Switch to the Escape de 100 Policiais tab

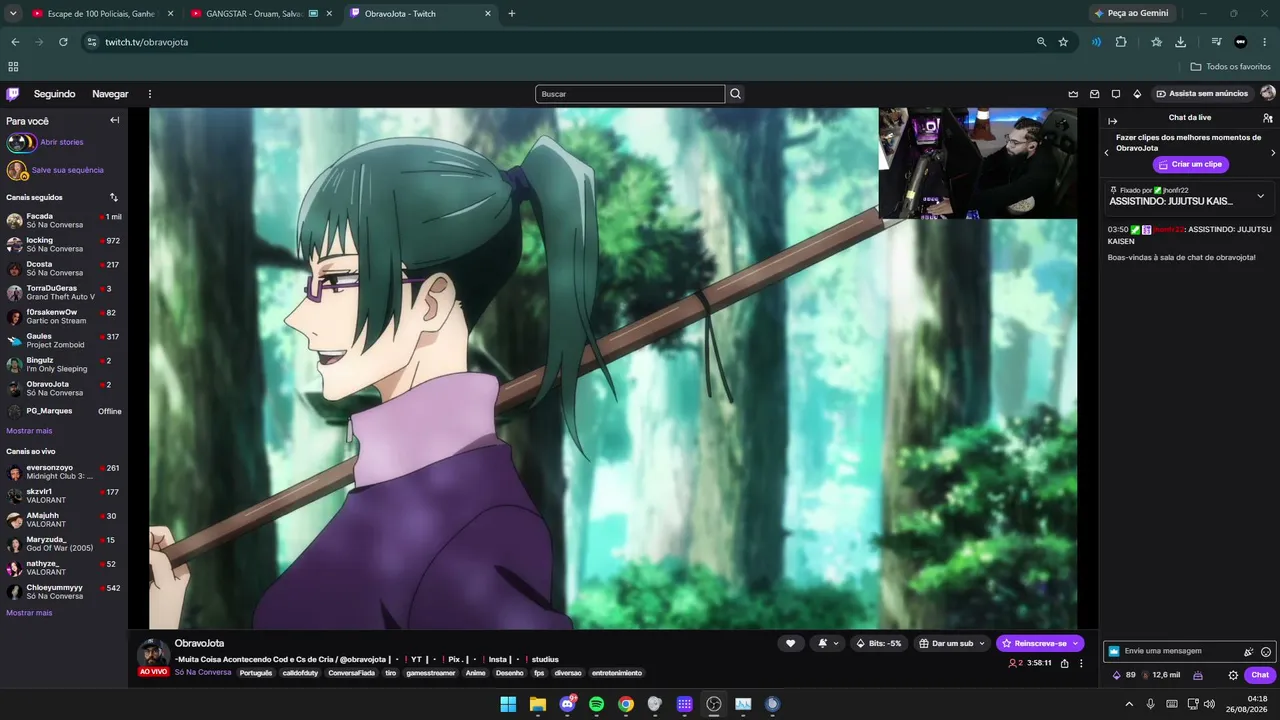click(x=102, y=14)
